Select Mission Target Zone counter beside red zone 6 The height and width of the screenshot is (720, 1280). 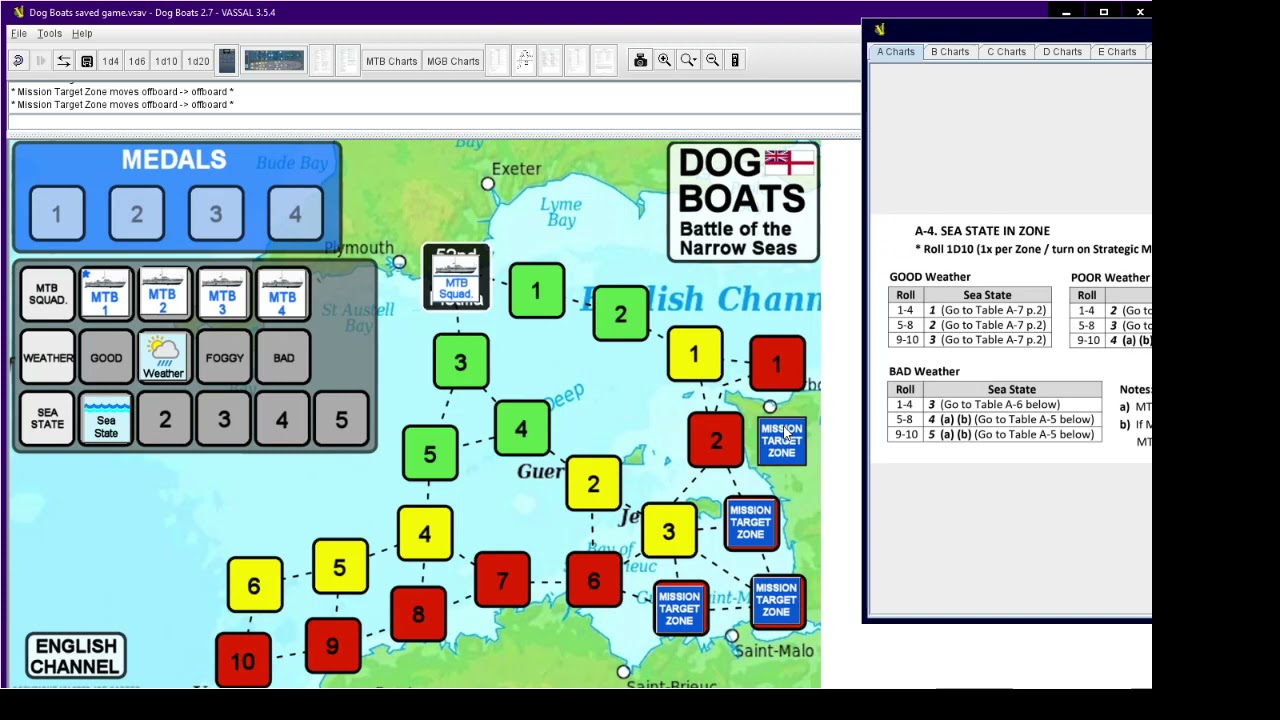680,608
